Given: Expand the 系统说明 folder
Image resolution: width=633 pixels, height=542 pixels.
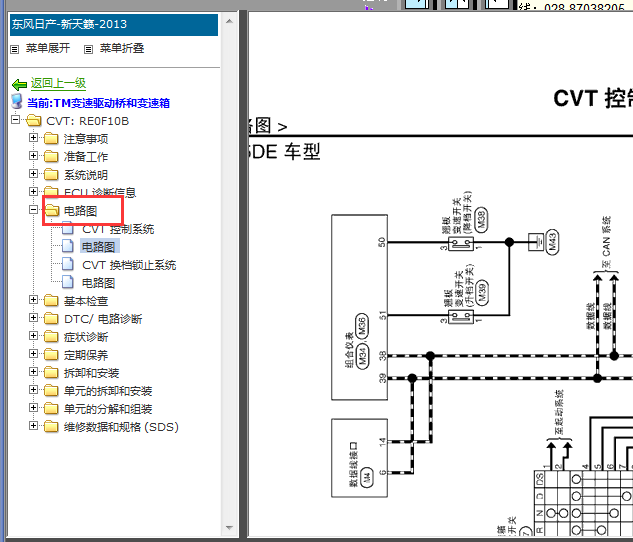Looking at the screenshot, I should [x=34, y=174].
